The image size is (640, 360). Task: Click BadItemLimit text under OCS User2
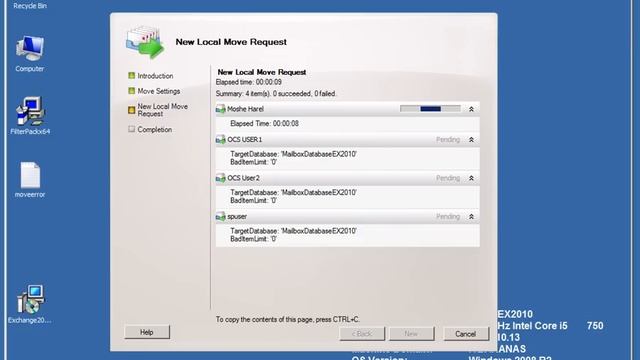pos(253,200)
